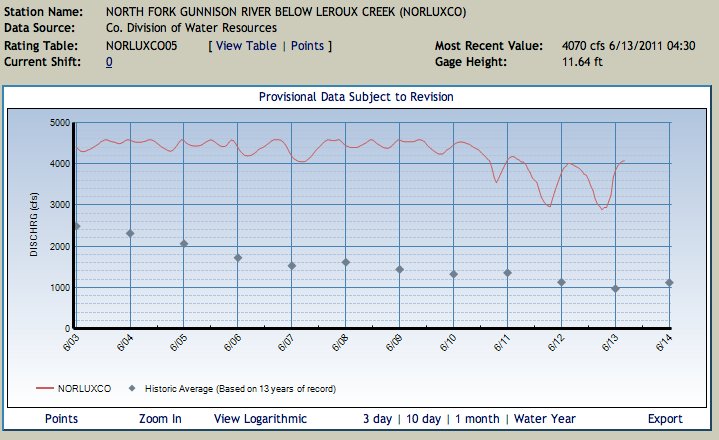Select historic average diamond marker at 6/03
Image resolution: width=719 pixels, height=440 pixels.
76,226
